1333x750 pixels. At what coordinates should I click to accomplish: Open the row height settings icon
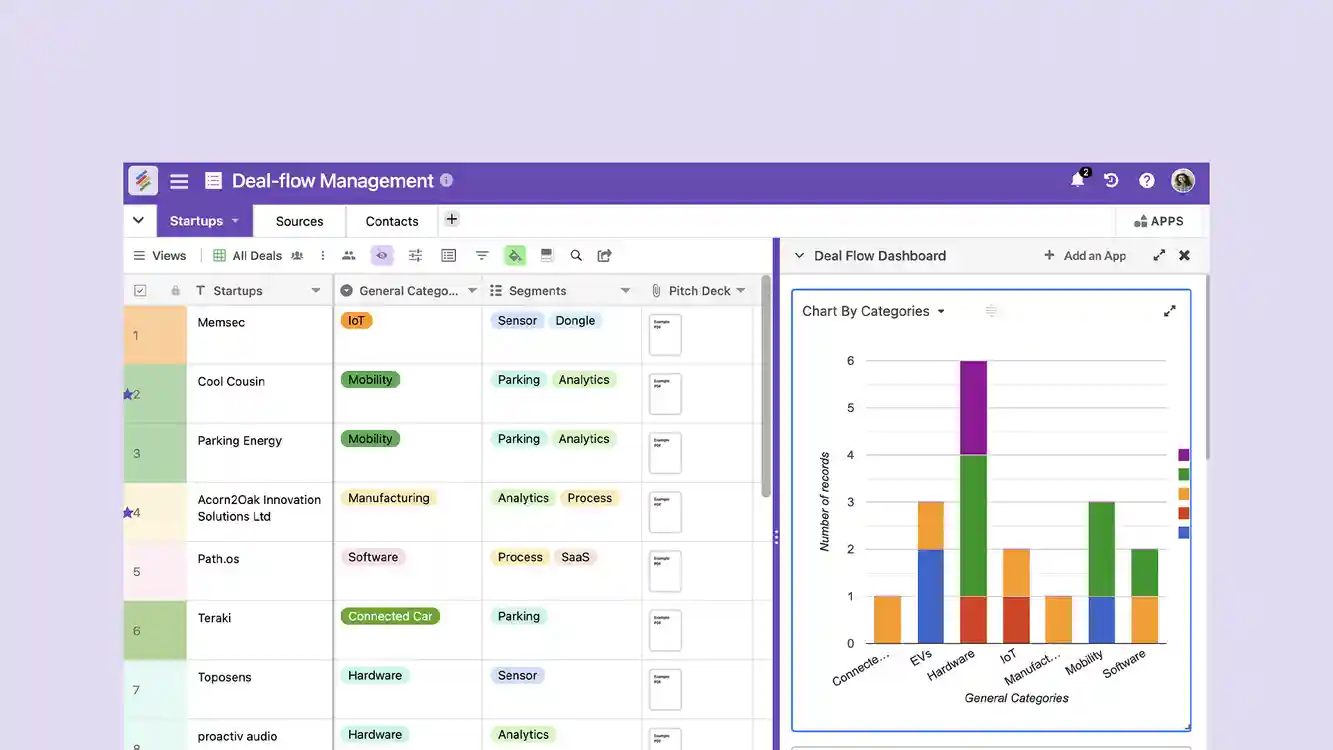547,255
